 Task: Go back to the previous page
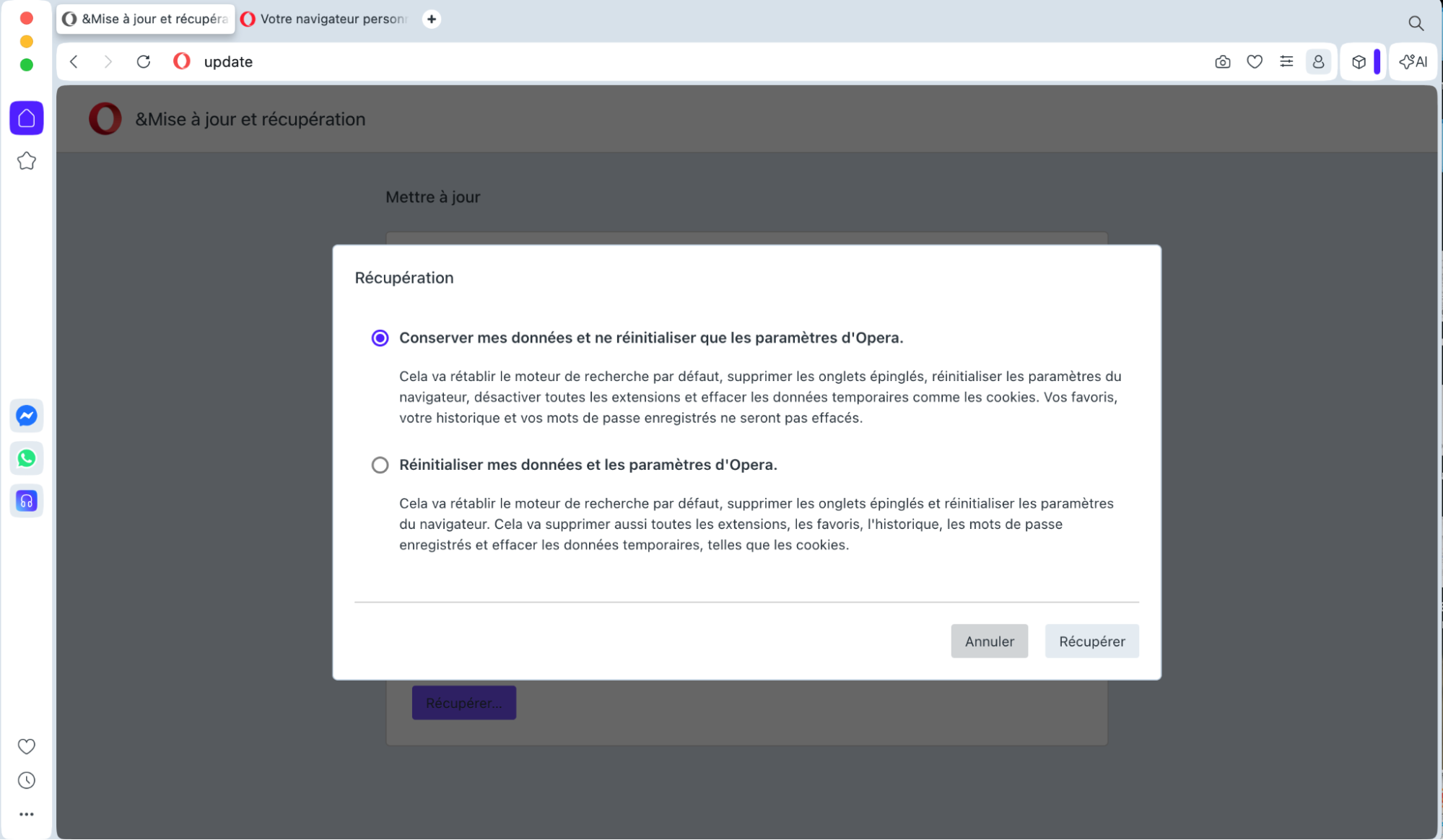point(74,62)
